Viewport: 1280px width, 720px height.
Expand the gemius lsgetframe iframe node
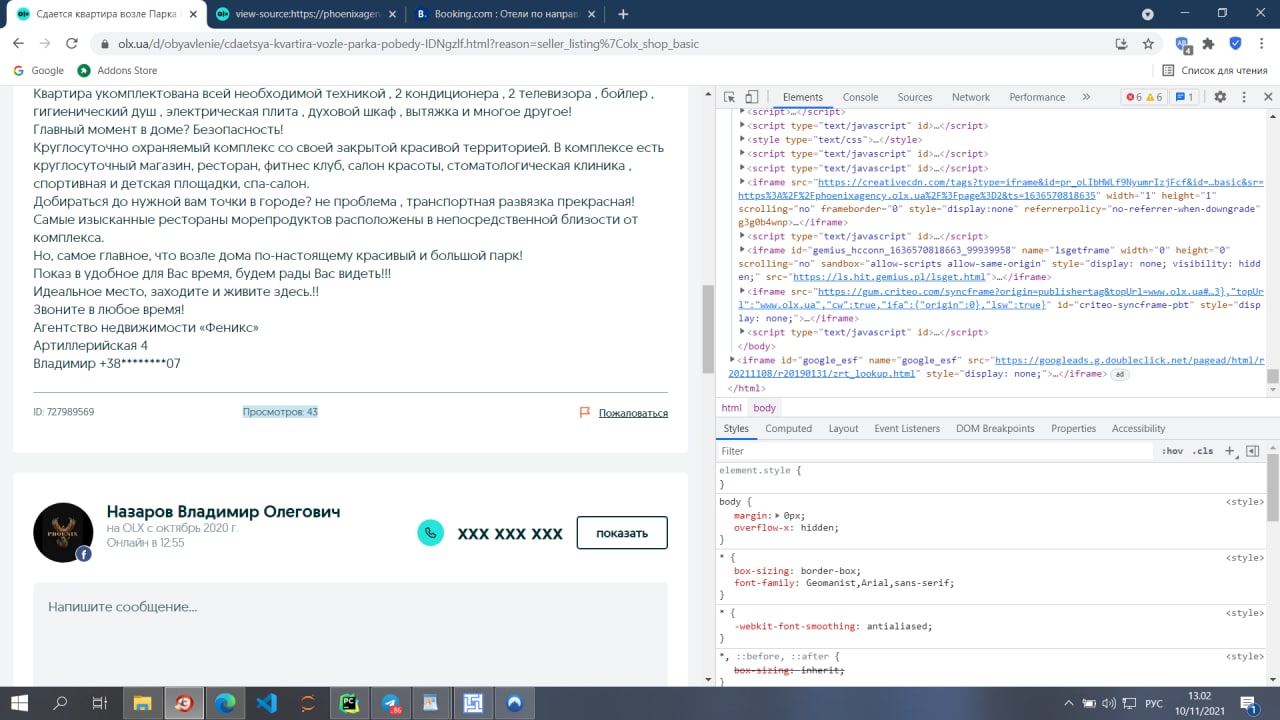pyautogui.click(x=742, y=249)
